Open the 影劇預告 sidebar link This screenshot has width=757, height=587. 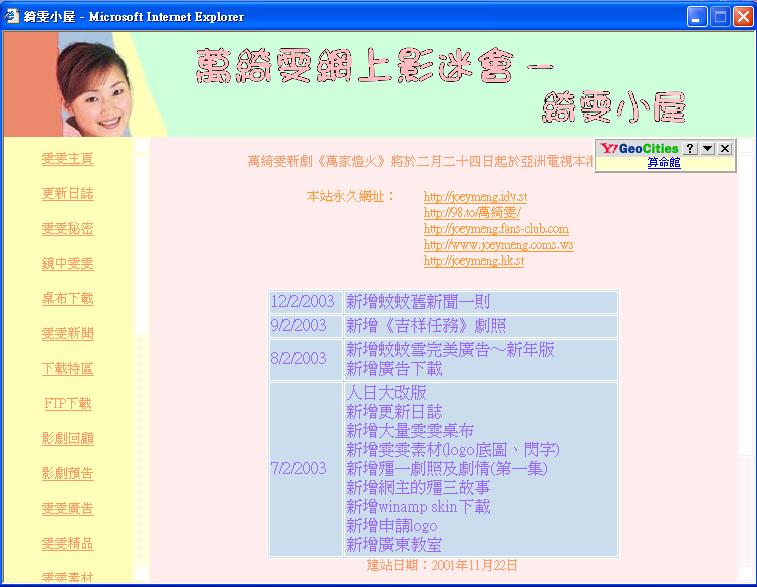(68, 474)
